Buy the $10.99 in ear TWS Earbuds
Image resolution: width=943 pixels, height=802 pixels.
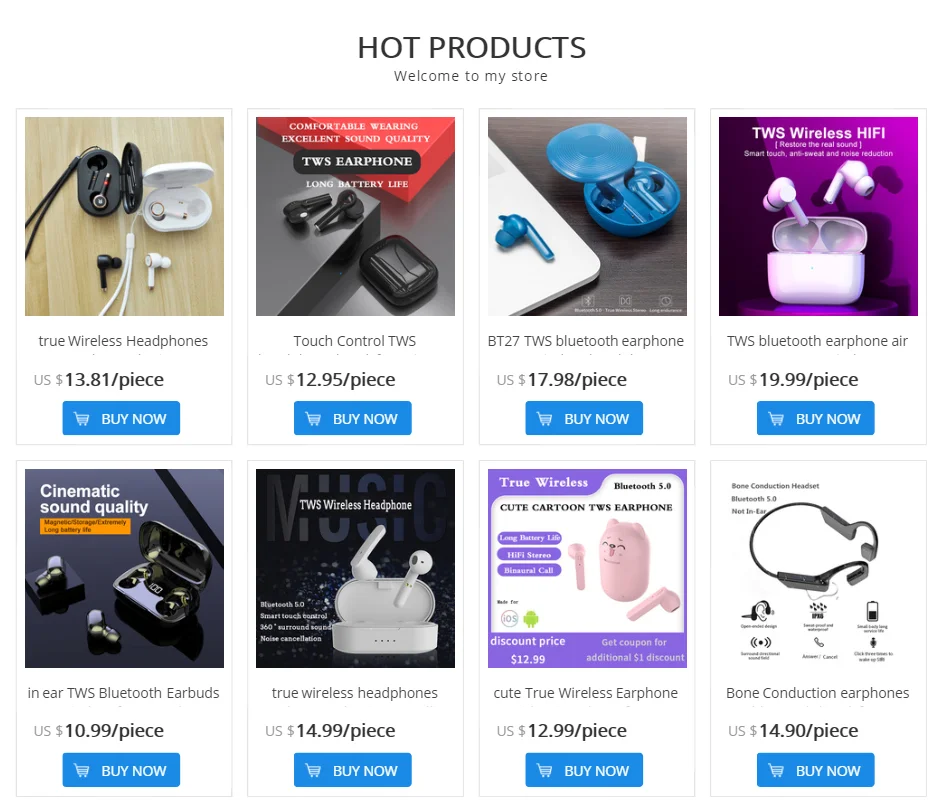pyautogui.click(x=121, y=770)
